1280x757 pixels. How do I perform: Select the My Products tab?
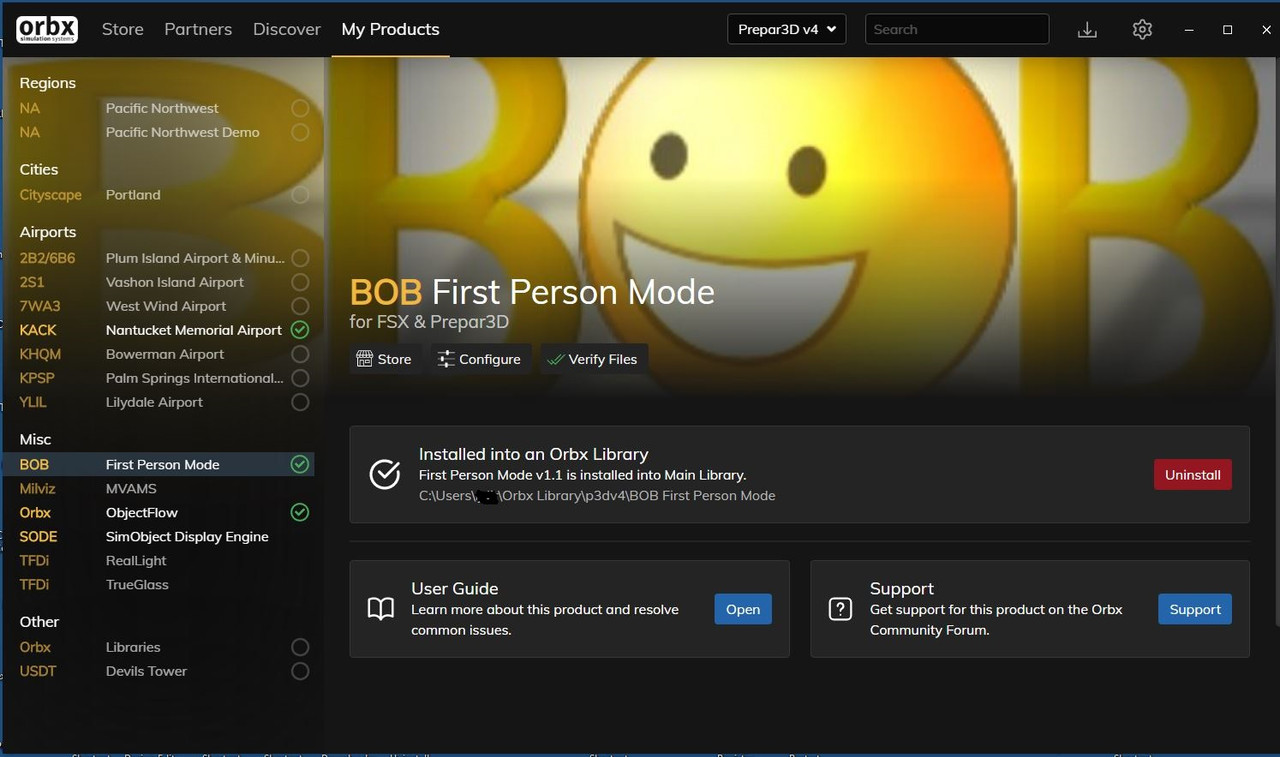pos(390,29)
